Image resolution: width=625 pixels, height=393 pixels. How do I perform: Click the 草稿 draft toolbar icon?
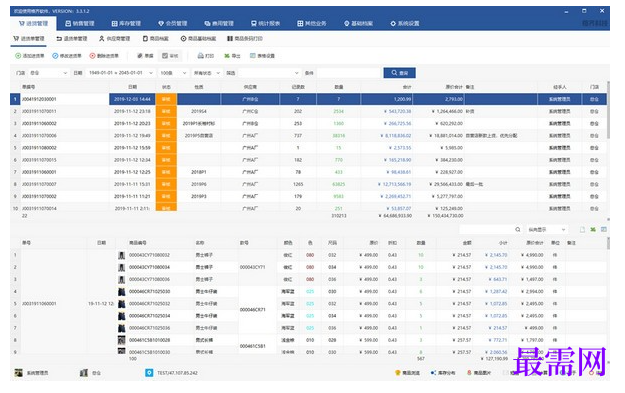pyautogui.click(x=140, y=56)
